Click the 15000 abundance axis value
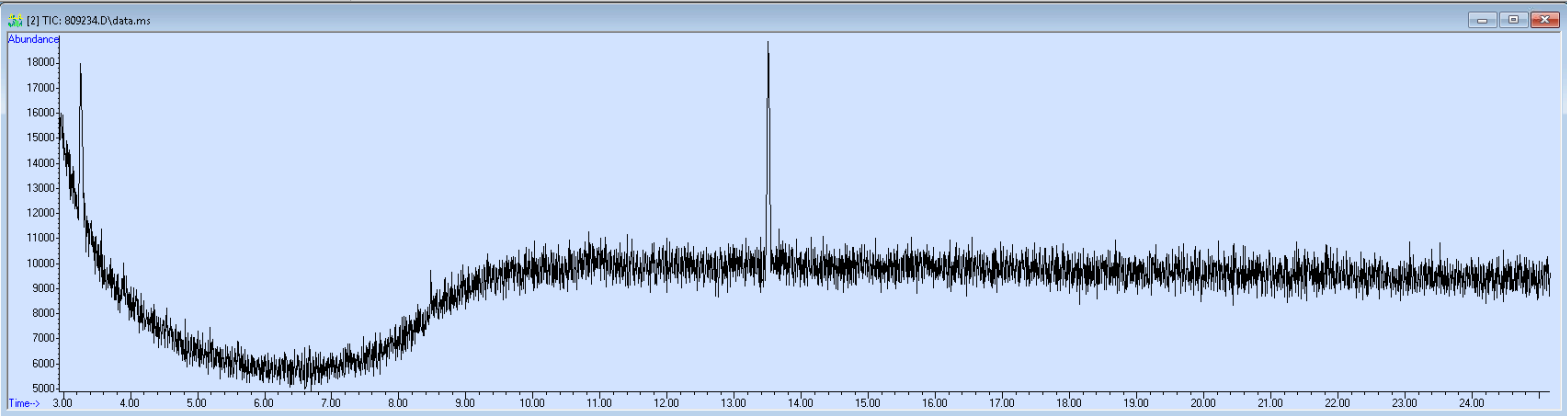Viewport: 1567px width, 416px height. (41, 137)
